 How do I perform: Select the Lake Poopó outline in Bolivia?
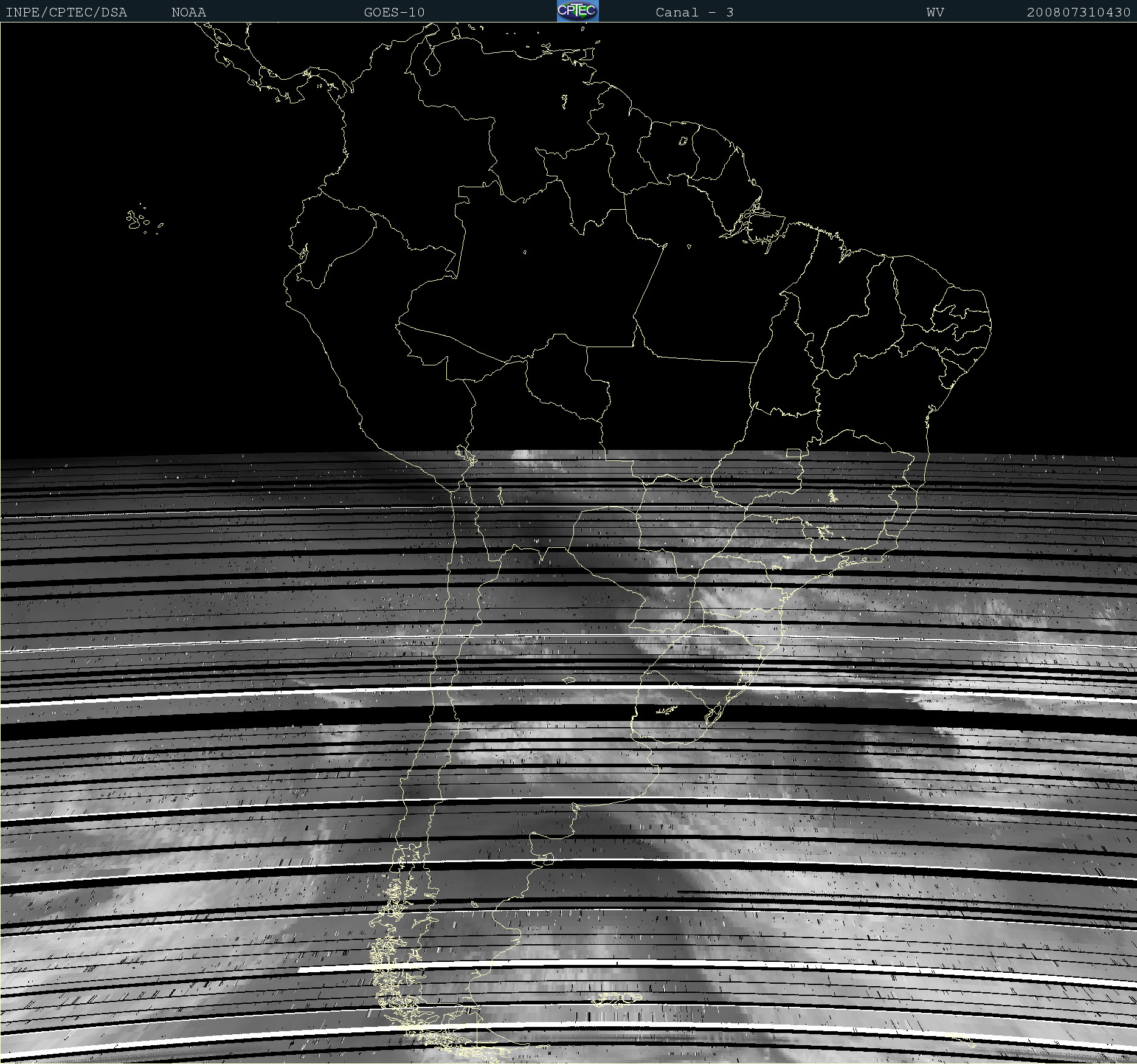pos(500,496)
